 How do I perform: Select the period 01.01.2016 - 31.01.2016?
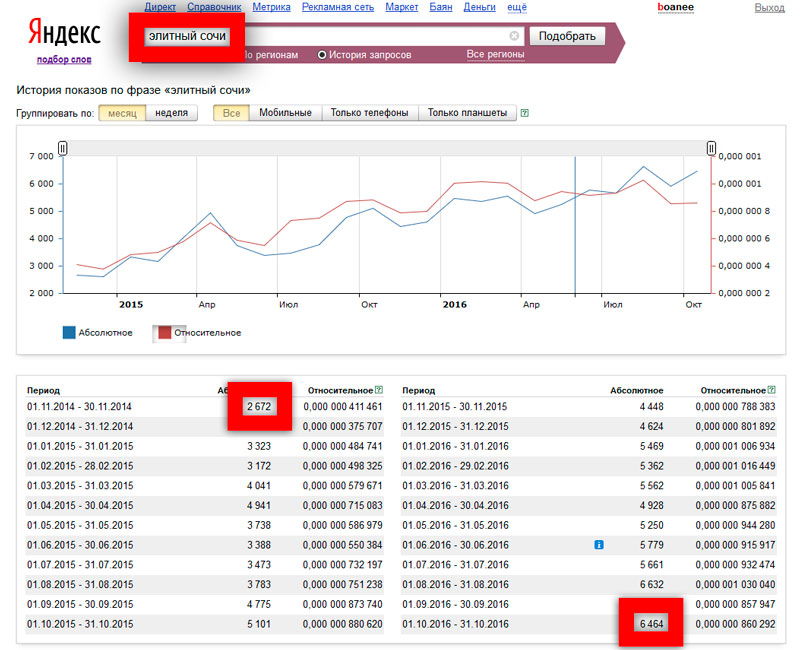click(x=455, y=446)
